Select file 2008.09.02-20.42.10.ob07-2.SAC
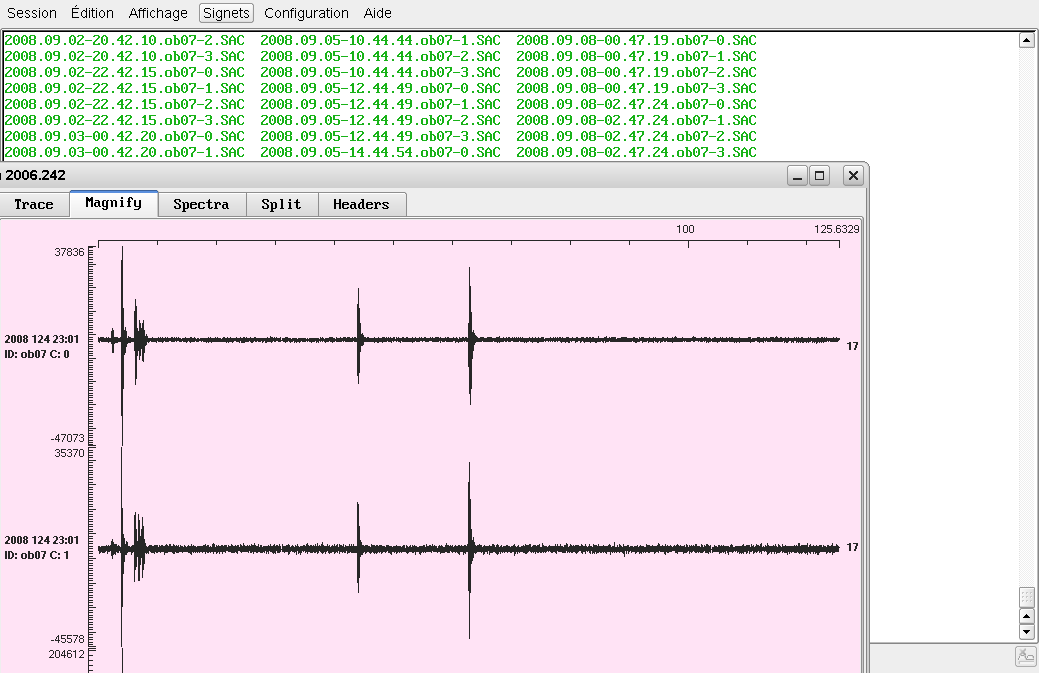 (x=124, y=40)
